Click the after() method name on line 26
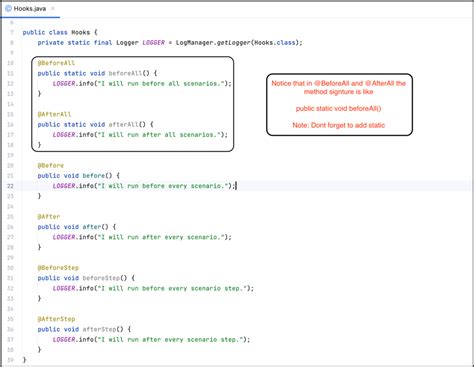474x367 pixels. tap(92, 227)
